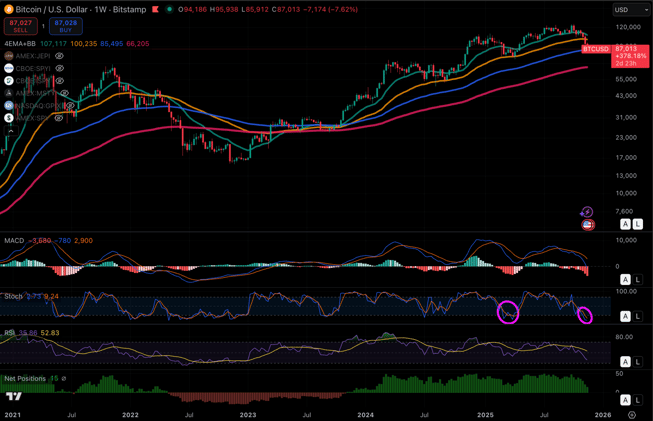Select the RSI indicator legend
653x421 pixels.
point(9,333)
